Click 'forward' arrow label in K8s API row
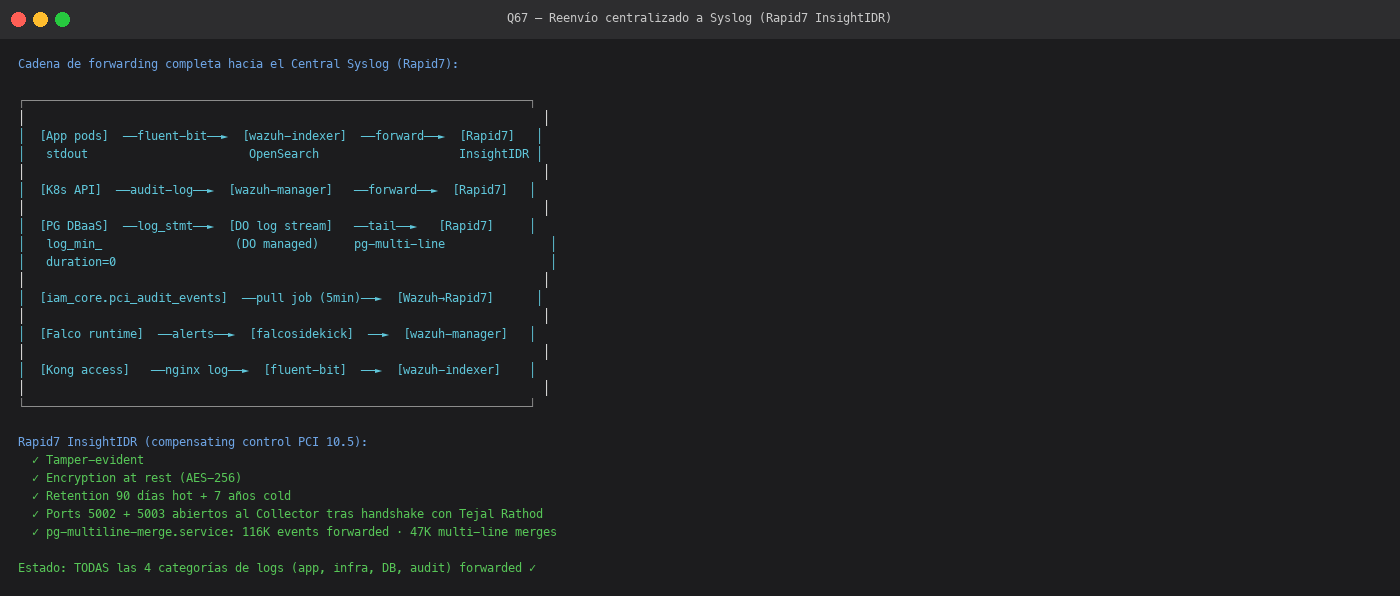Image resolution: width=1400 pixels, height=596 pixels. click(x=392, y=190)
